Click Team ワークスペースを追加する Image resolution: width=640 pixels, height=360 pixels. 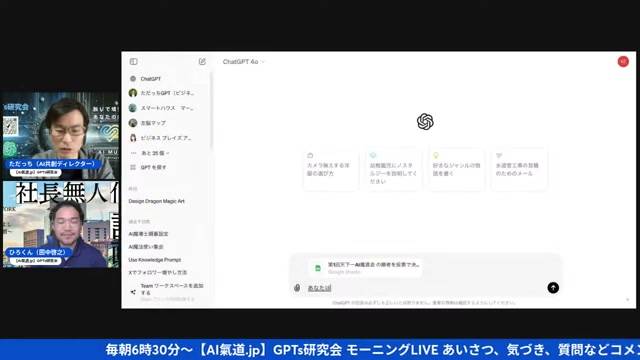coord(171,289)
